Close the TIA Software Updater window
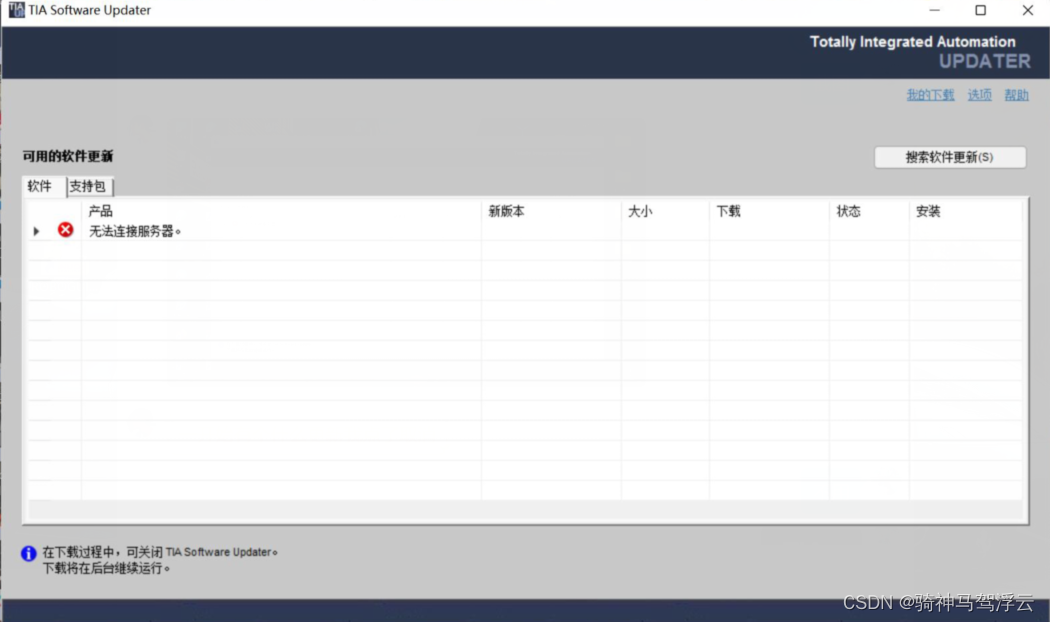This screenshot has height=622, width=1050. (1027, 10)
